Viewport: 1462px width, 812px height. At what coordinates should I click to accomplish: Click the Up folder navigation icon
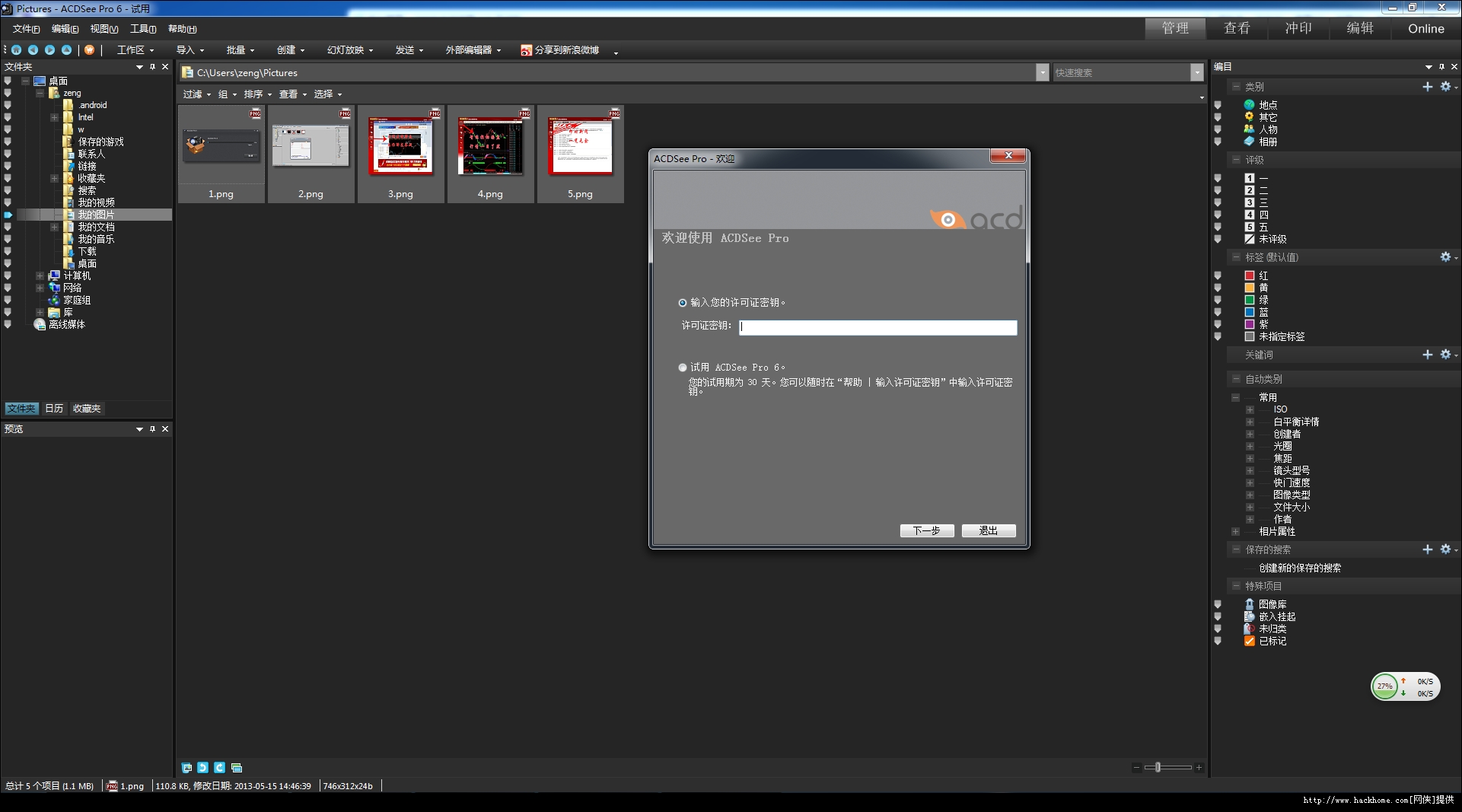coord(66,49)
